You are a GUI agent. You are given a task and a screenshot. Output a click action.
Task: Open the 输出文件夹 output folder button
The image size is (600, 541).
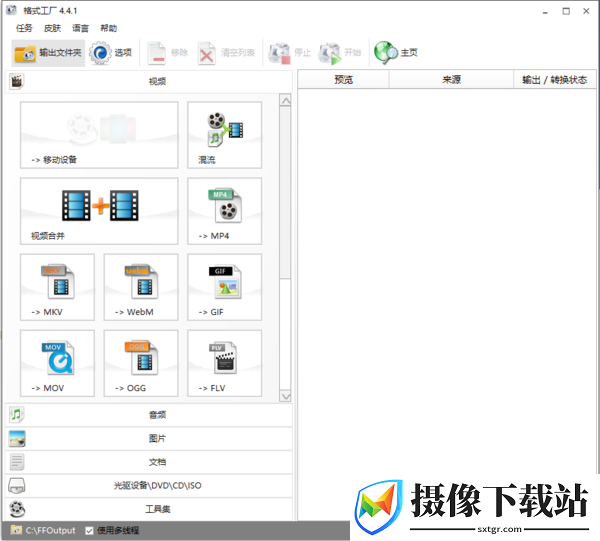click(48, 53)
